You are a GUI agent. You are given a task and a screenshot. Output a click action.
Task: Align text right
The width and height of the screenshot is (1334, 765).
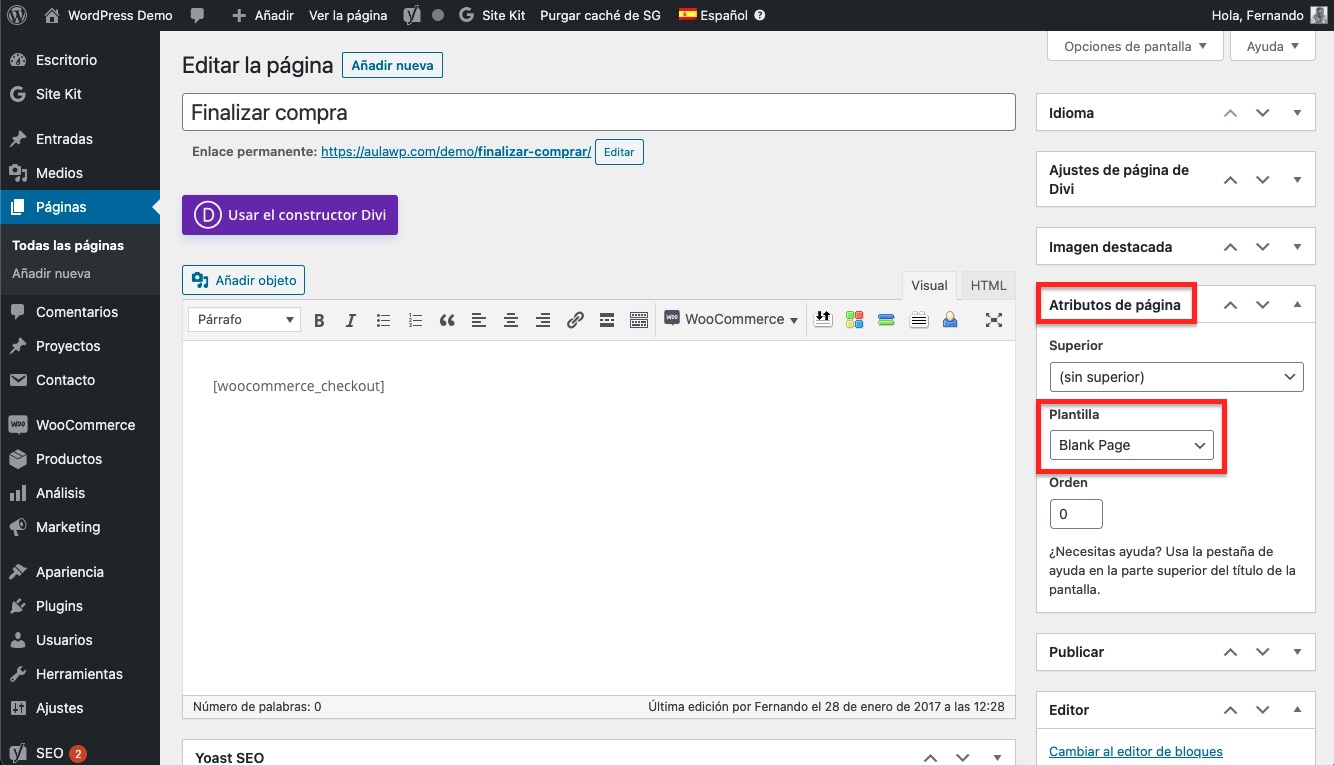point(543,320)
